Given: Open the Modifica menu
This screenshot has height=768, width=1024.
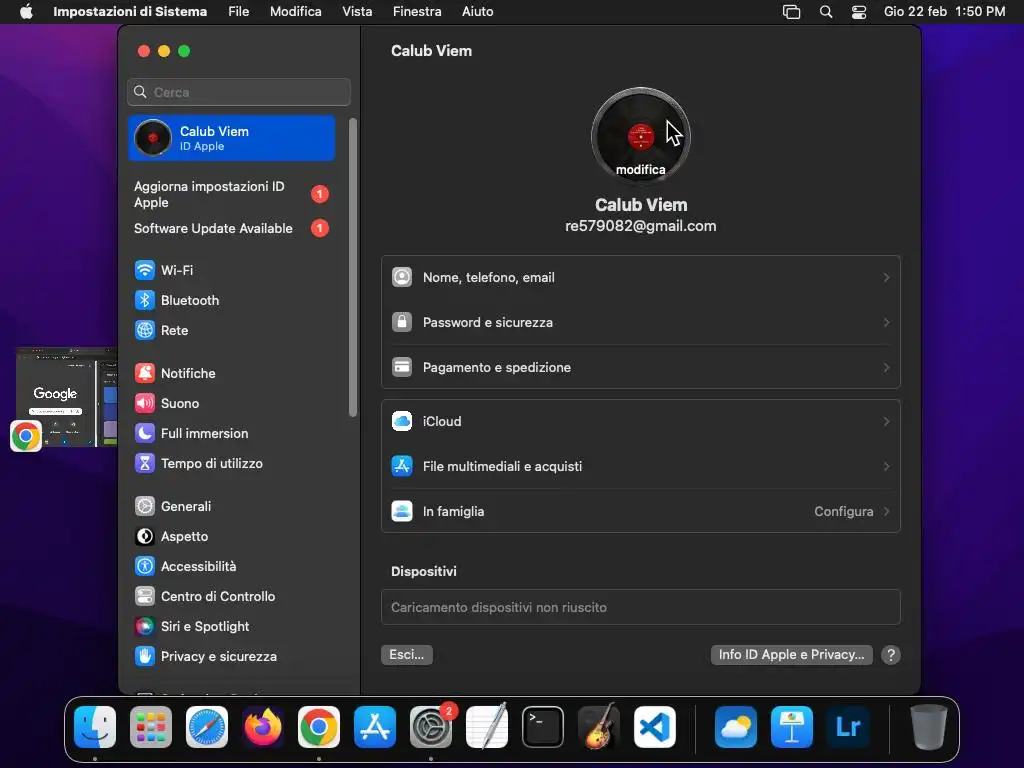Looking at the screenshot, I should click(296, 12).
